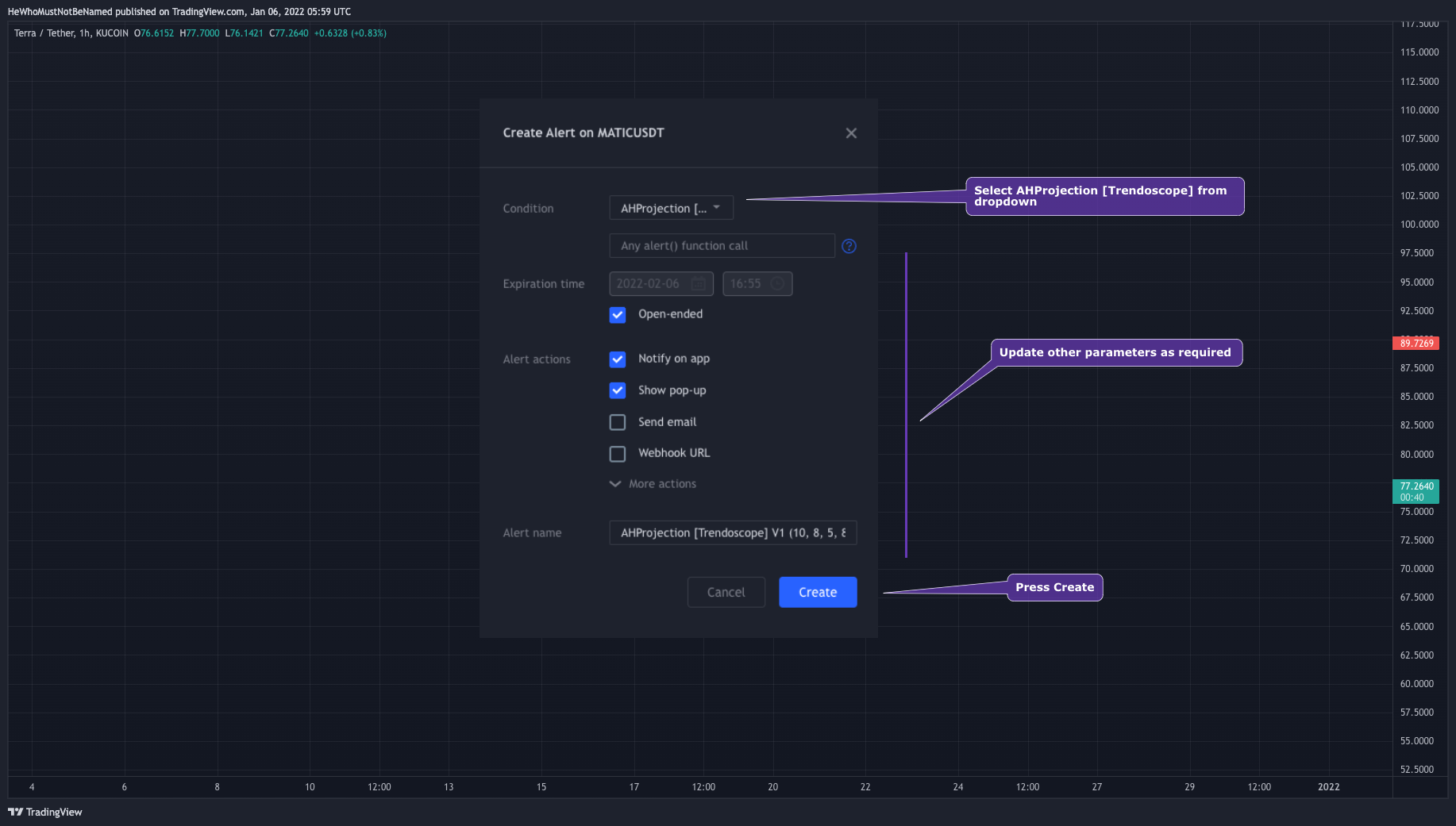Screen dimensions: 1456x826
Task: Toggle the Notify on app checkbox
Action: pyautogui.click(x=618, y=359)
